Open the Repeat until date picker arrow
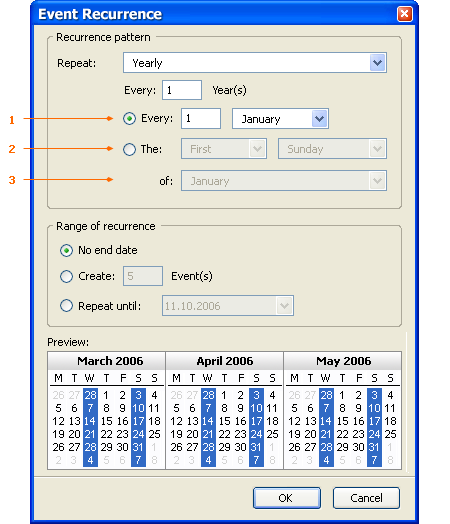 click(x=285, y=305)
